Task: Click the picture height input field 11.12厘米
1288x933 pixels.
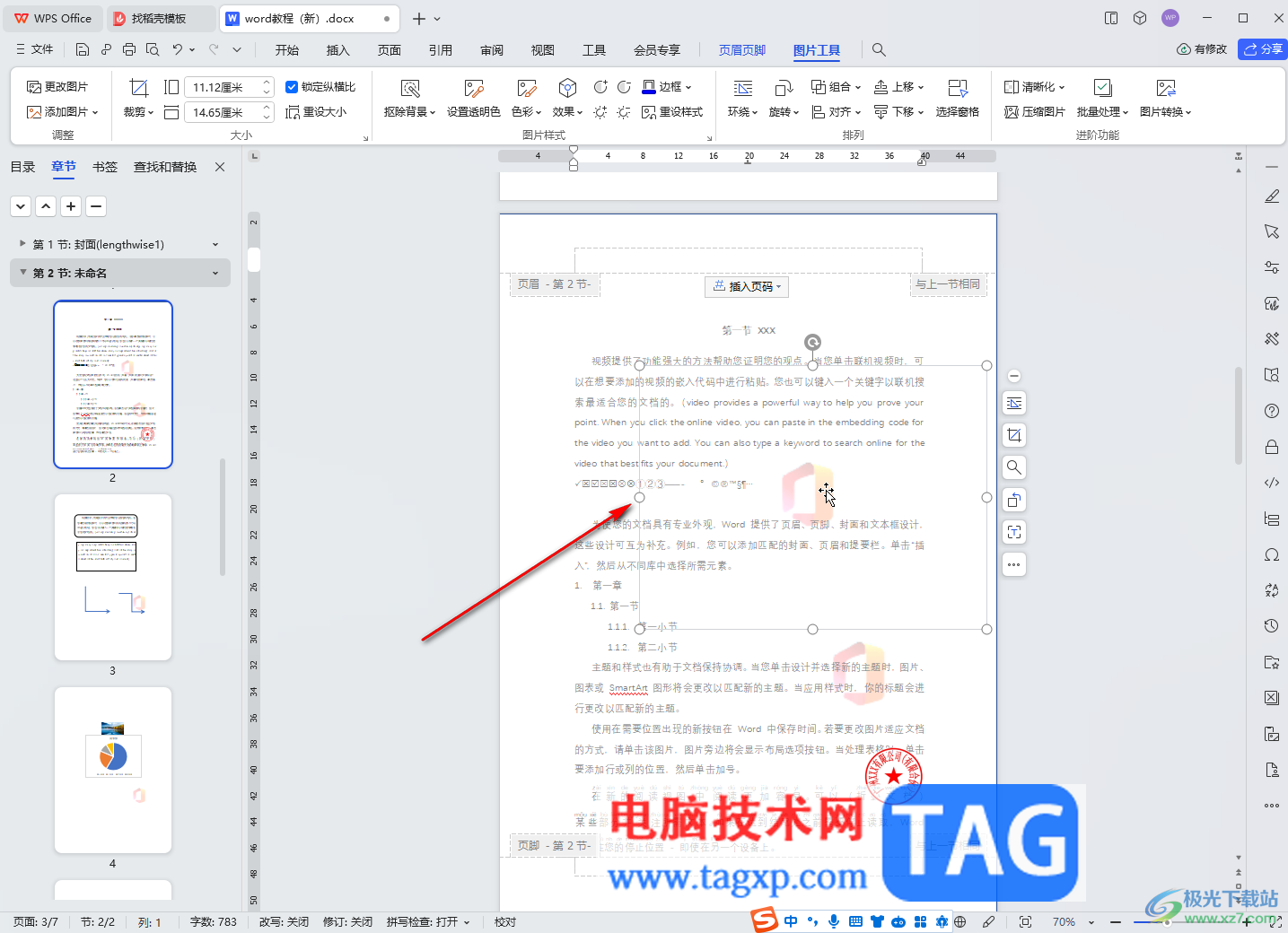Action: click(223, 87)
